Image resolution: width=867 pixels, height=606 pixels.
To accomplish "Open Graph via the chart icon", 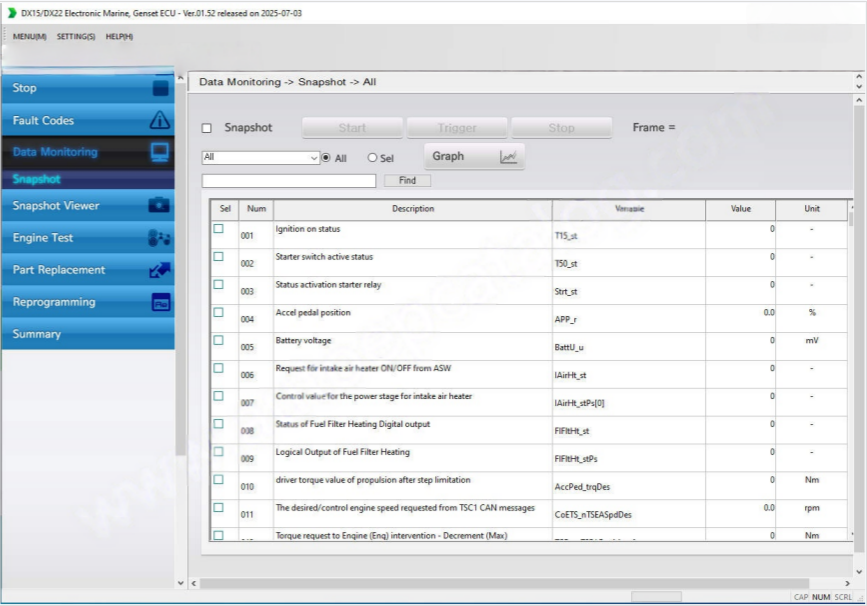I will 508,157.
